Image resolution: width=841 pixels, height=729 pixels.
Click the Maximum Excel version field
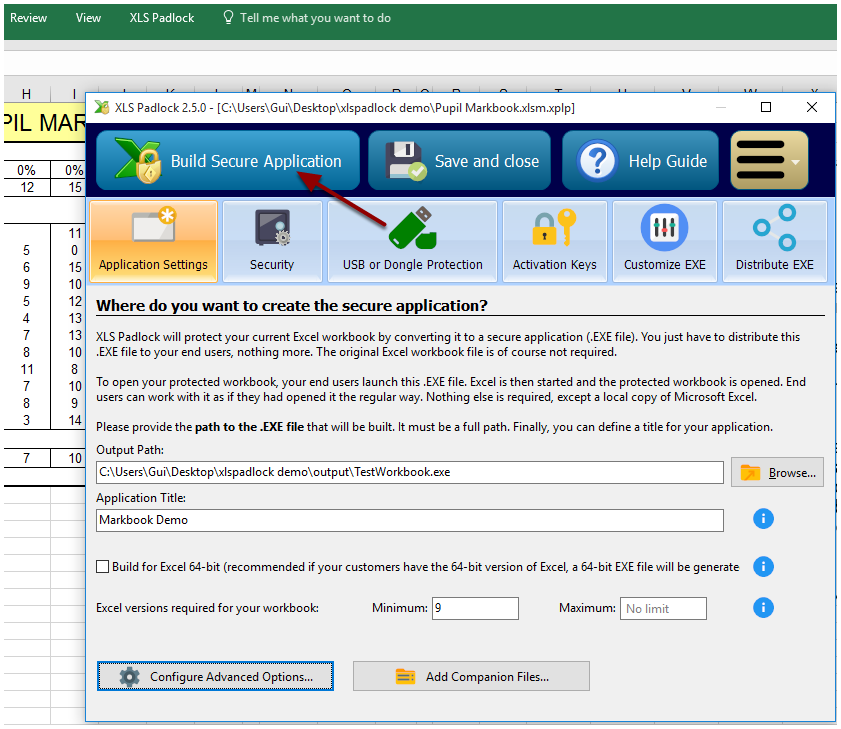click(663, 608)
